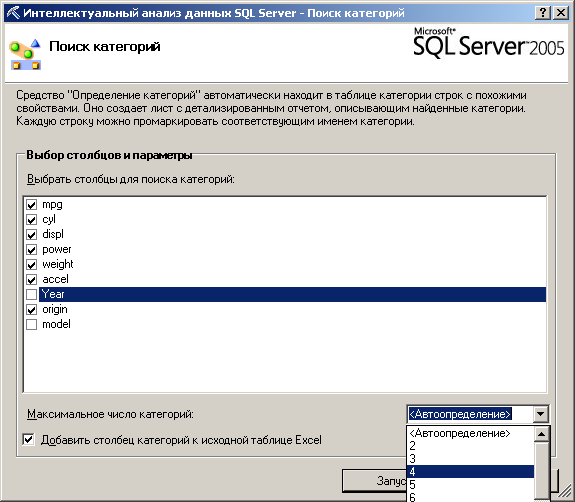Select the highlighted Year row
Image resolution: width=575 pixels, height=502 pixels.
point(292,294)
